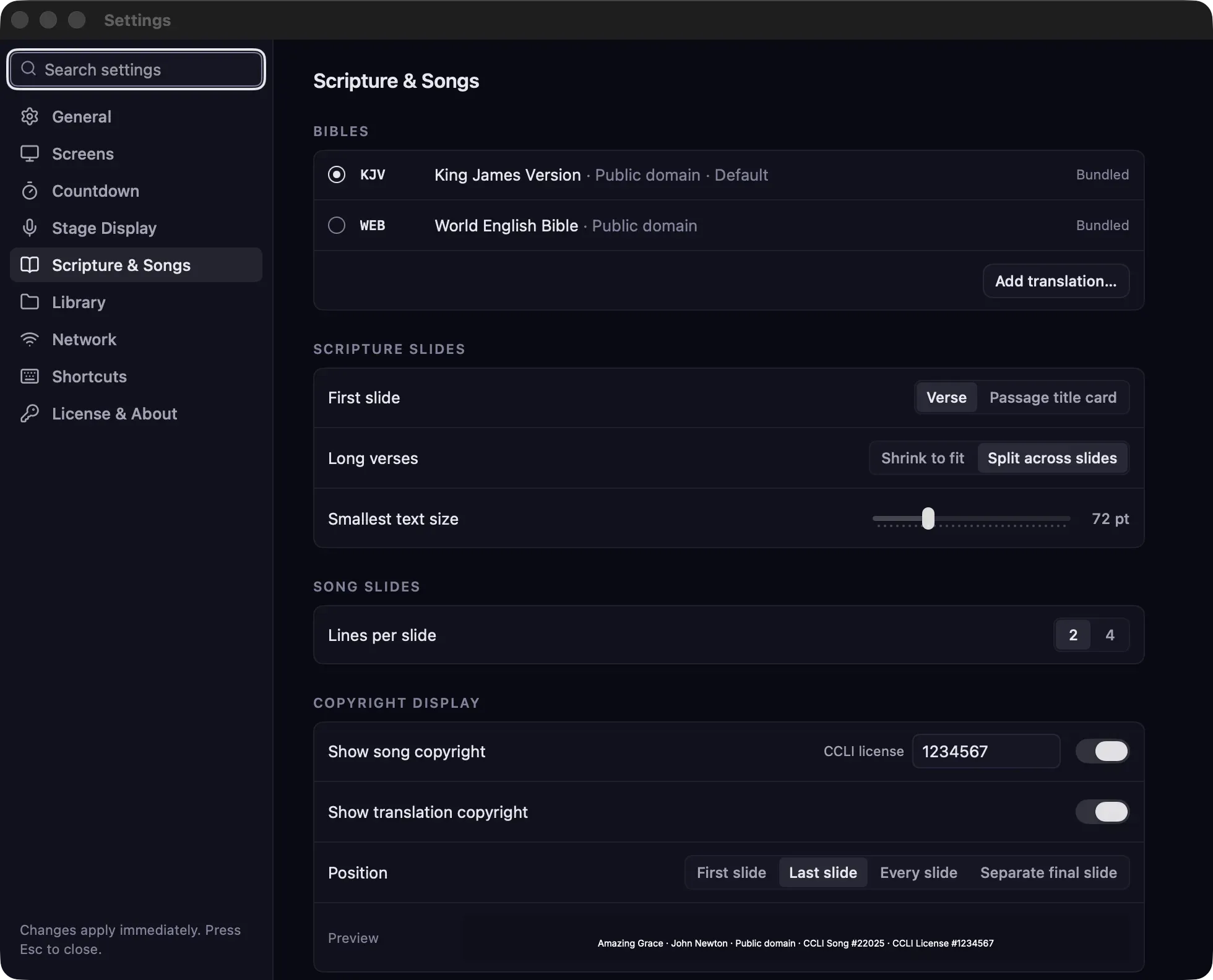Image resolution: width=1213 pixels, height=980 pixels.
Task: Open the General settings page
Action: [136, 116]
